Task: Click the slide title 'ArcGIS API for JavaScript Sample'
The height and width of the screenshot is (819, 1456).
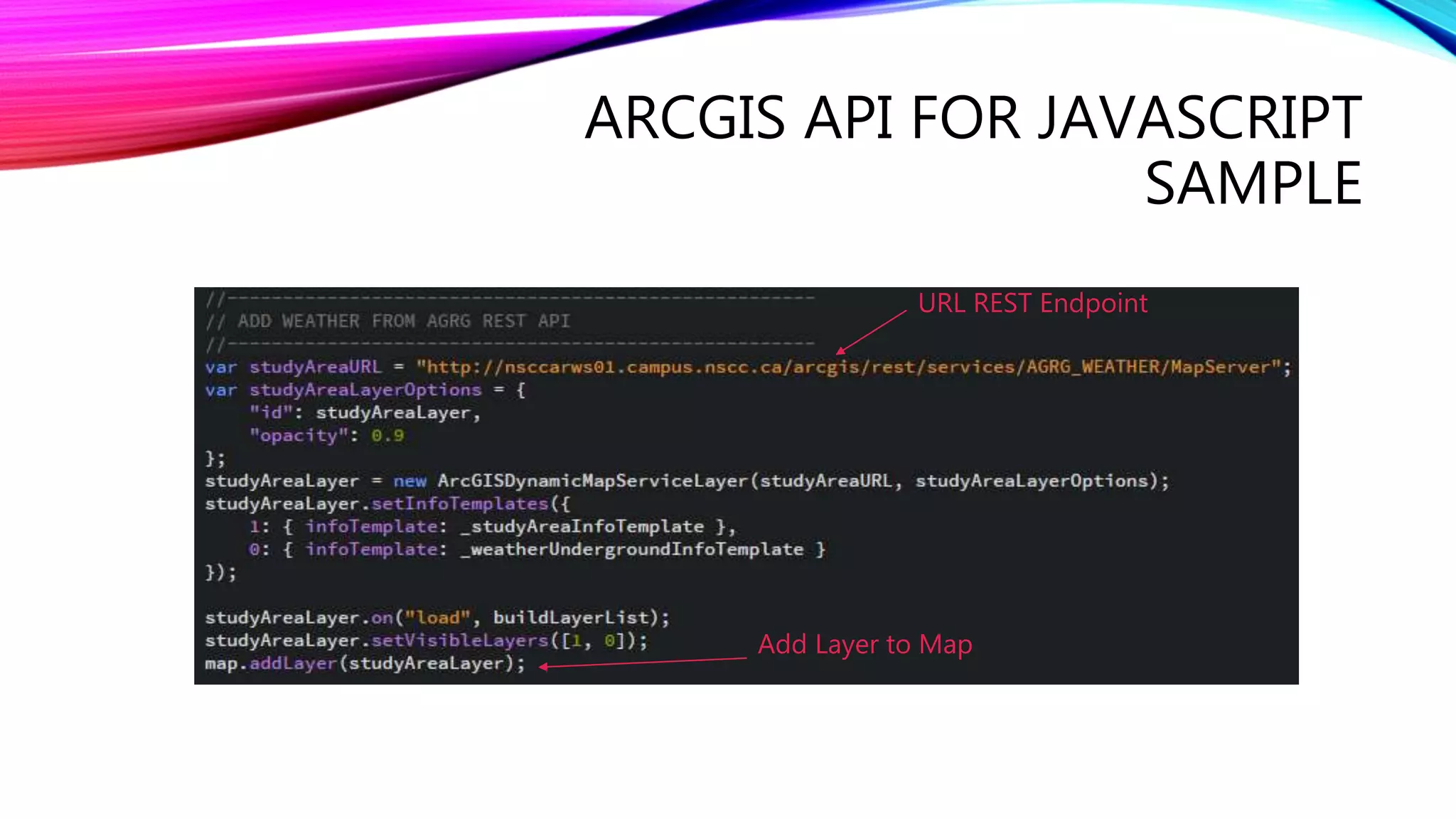Action: [x=973, y=151]
